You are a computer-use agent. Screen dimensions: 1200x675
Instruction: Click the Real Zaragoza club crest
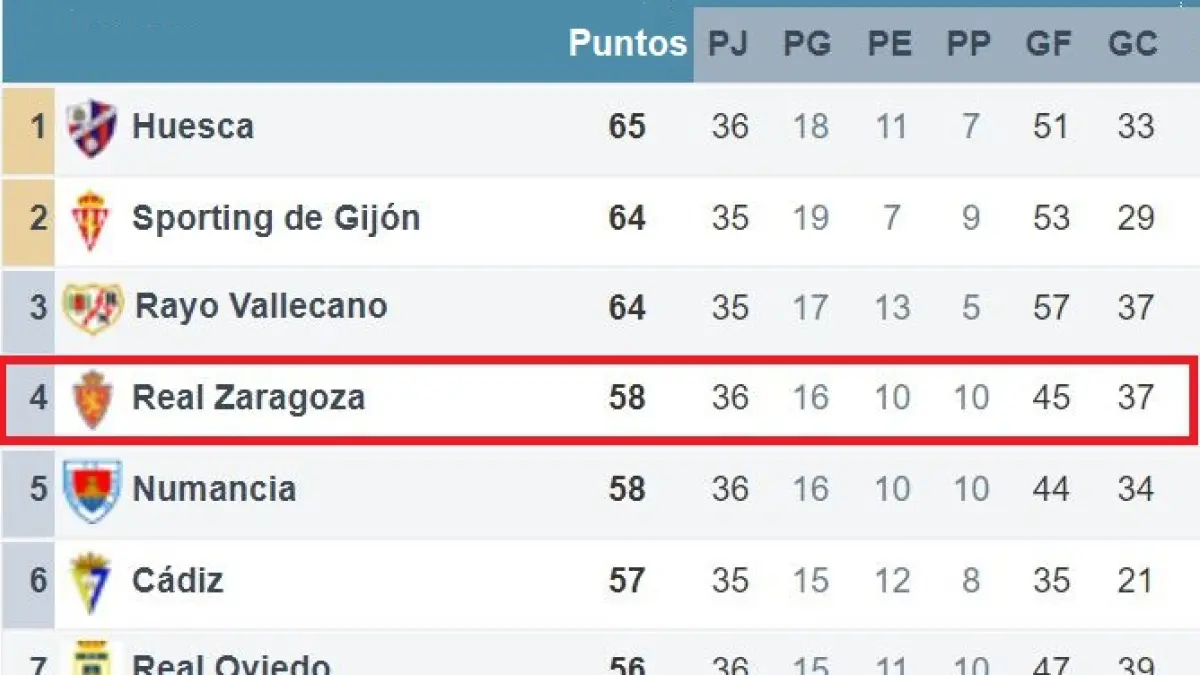(92, 398)
